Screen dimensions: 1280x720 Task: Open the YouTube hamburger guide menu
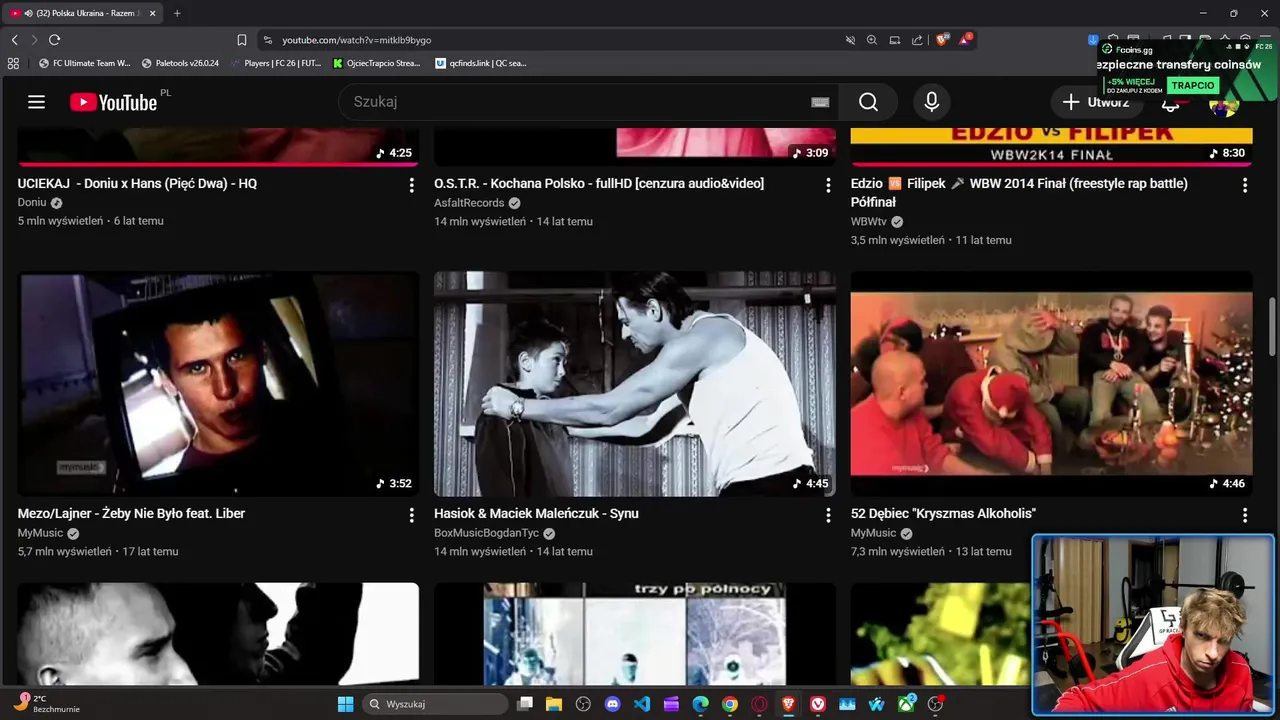pyautogui.click(x=37, y=102)
